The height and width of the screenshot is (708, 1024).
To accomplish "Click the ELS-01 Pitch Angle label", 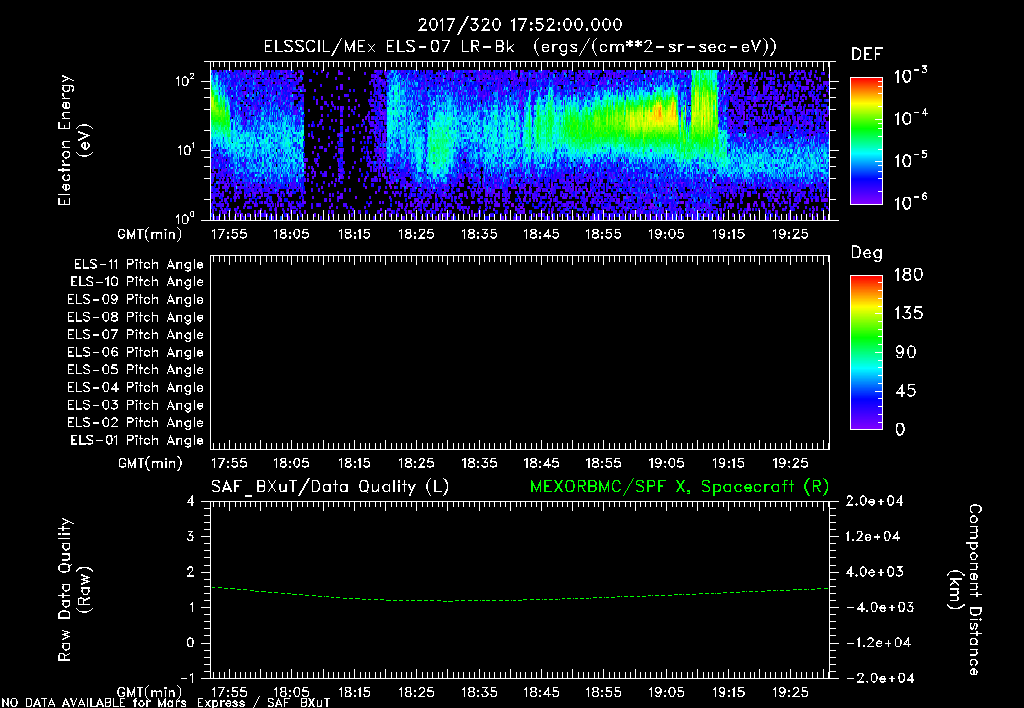I will click(137, 440).
